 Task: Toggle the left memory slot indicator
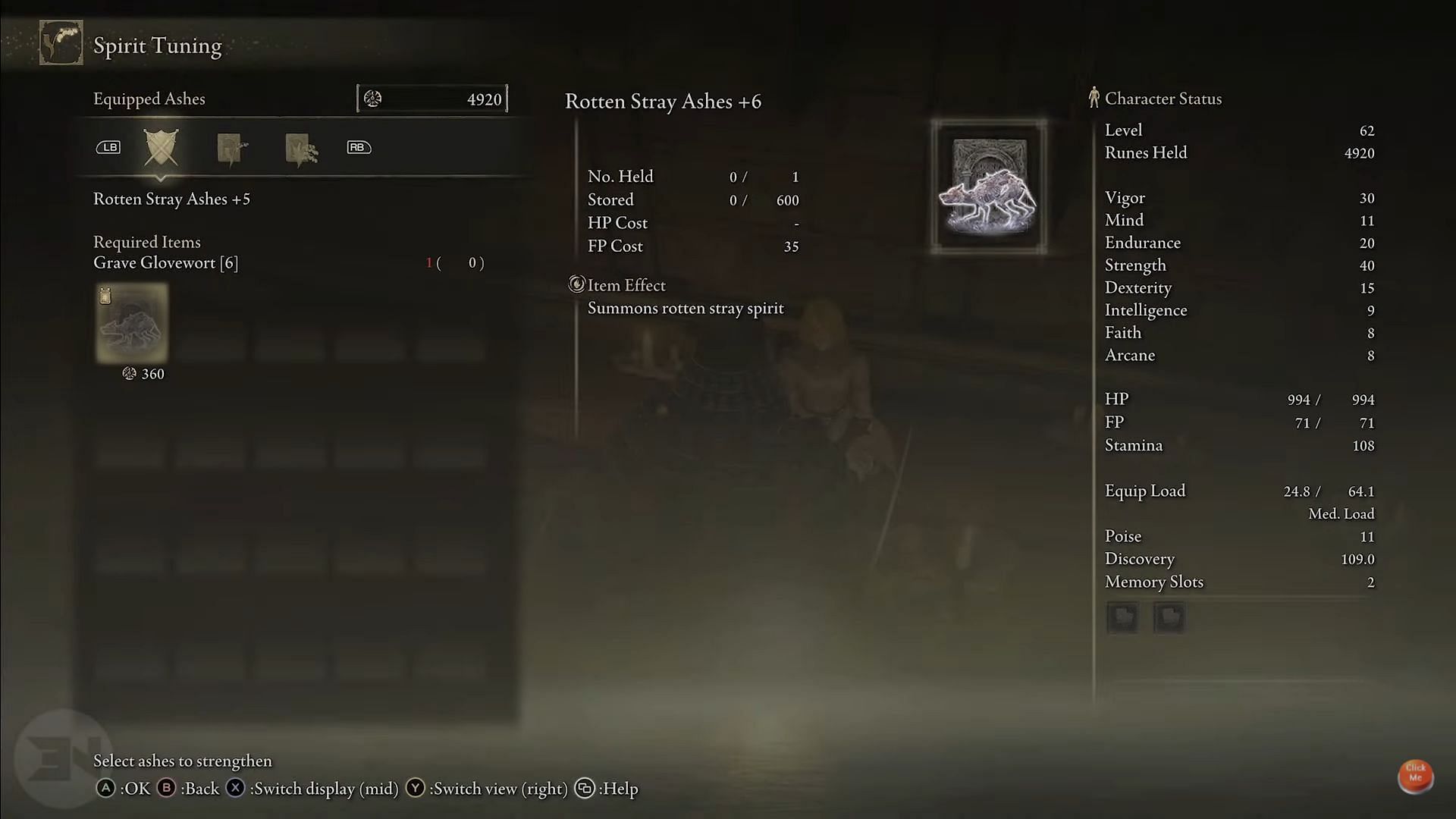[1123, 616]
